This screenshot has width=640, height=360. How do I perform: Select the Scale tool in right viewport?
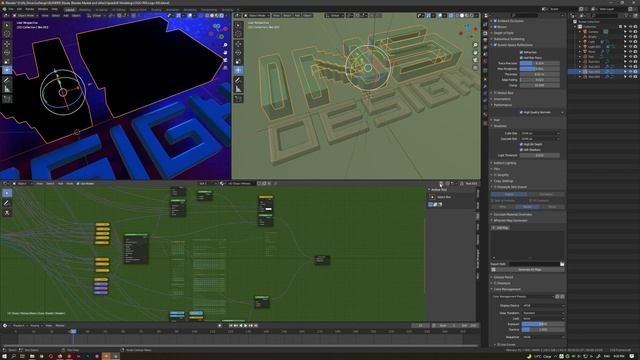(x=238, y=62)
